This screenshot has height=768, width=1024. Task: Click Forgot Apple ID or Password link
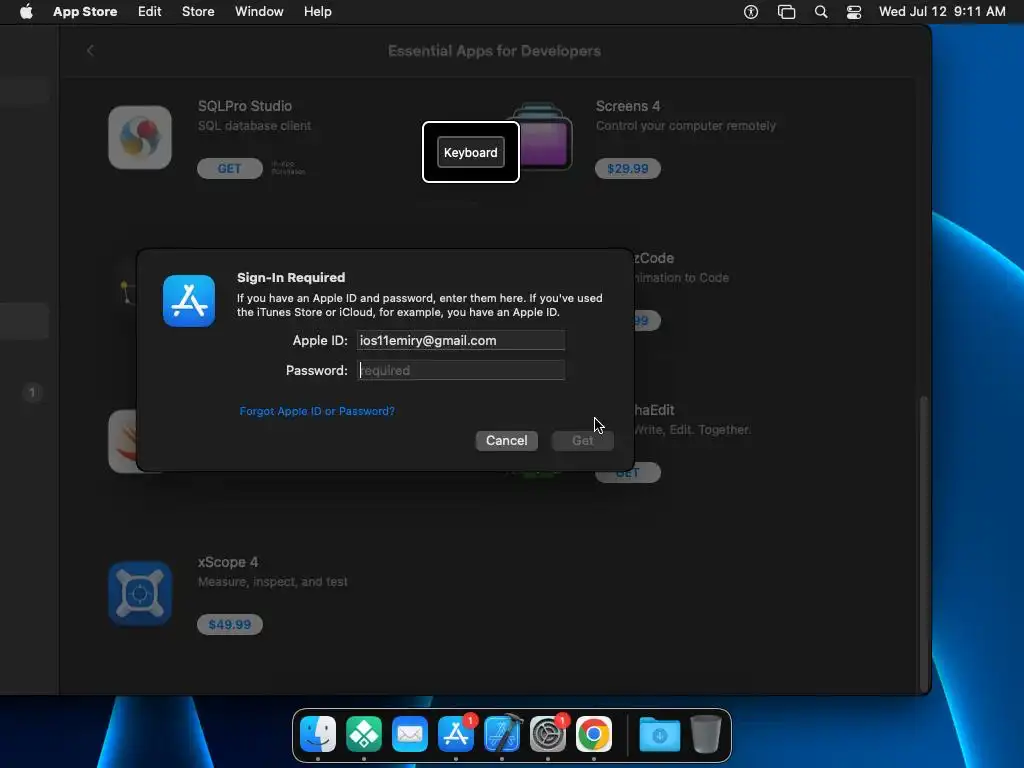[x=317, y=411]
